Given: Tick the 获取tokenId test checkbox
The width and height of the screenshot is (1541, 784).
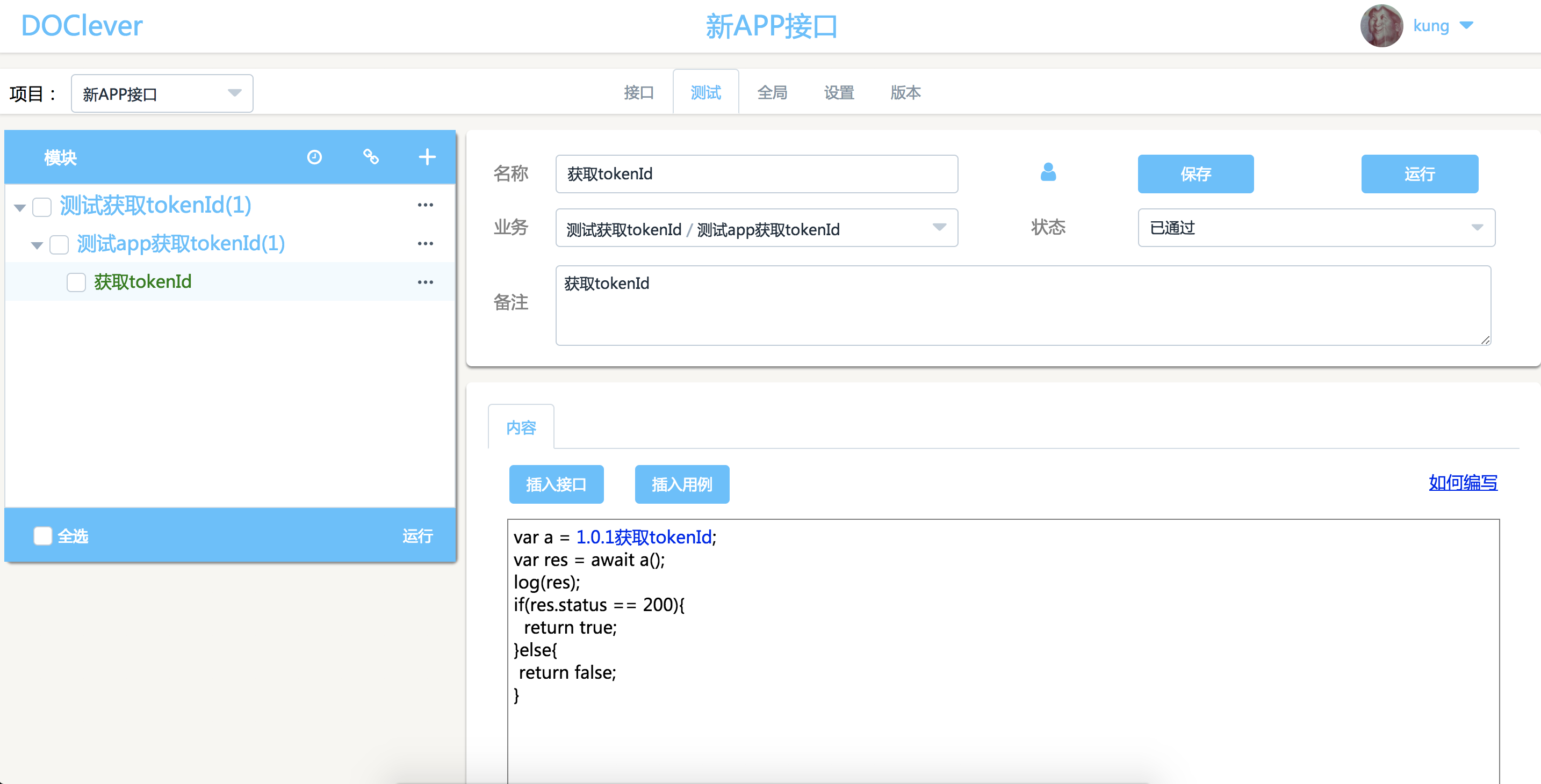Looking at the screenshot, I should click(77, 282).
